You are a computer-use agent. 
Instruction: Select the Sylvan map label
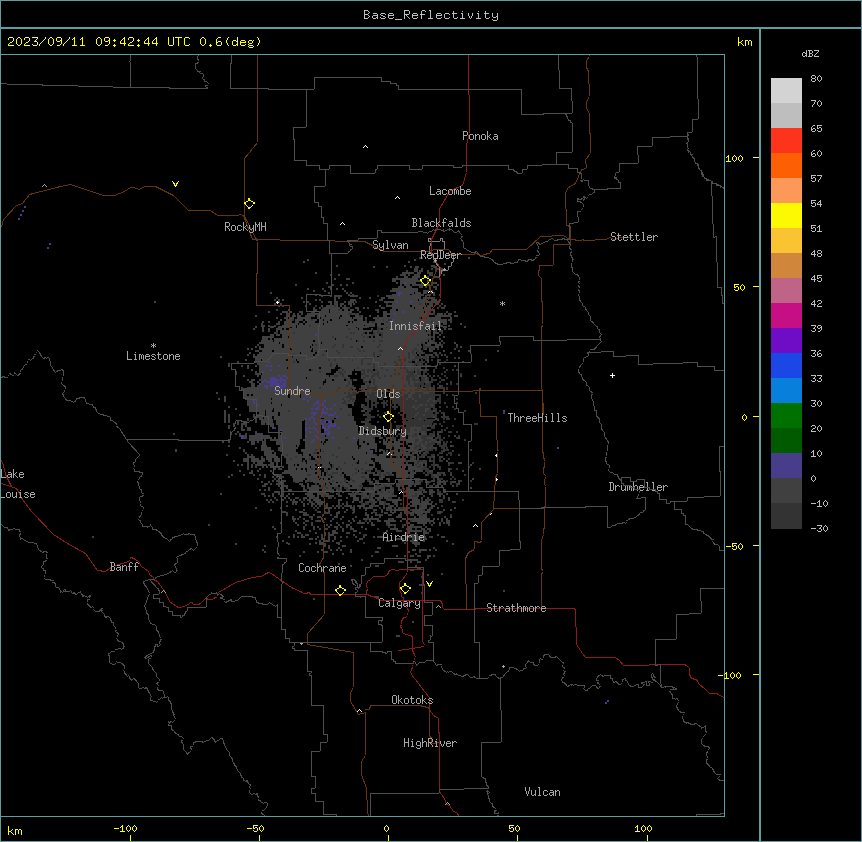[x=390, y=245]
